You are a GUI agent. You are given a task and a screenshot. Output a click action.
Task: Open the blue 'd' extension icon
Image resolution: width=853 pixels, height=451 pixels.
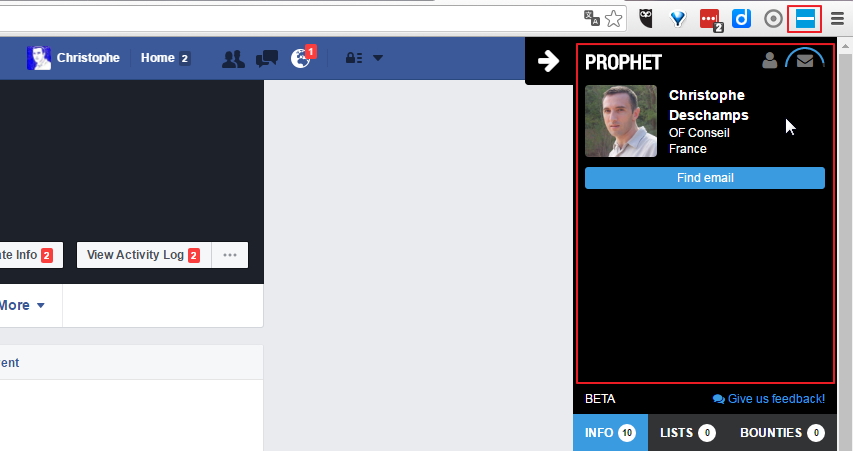point(741,18)
